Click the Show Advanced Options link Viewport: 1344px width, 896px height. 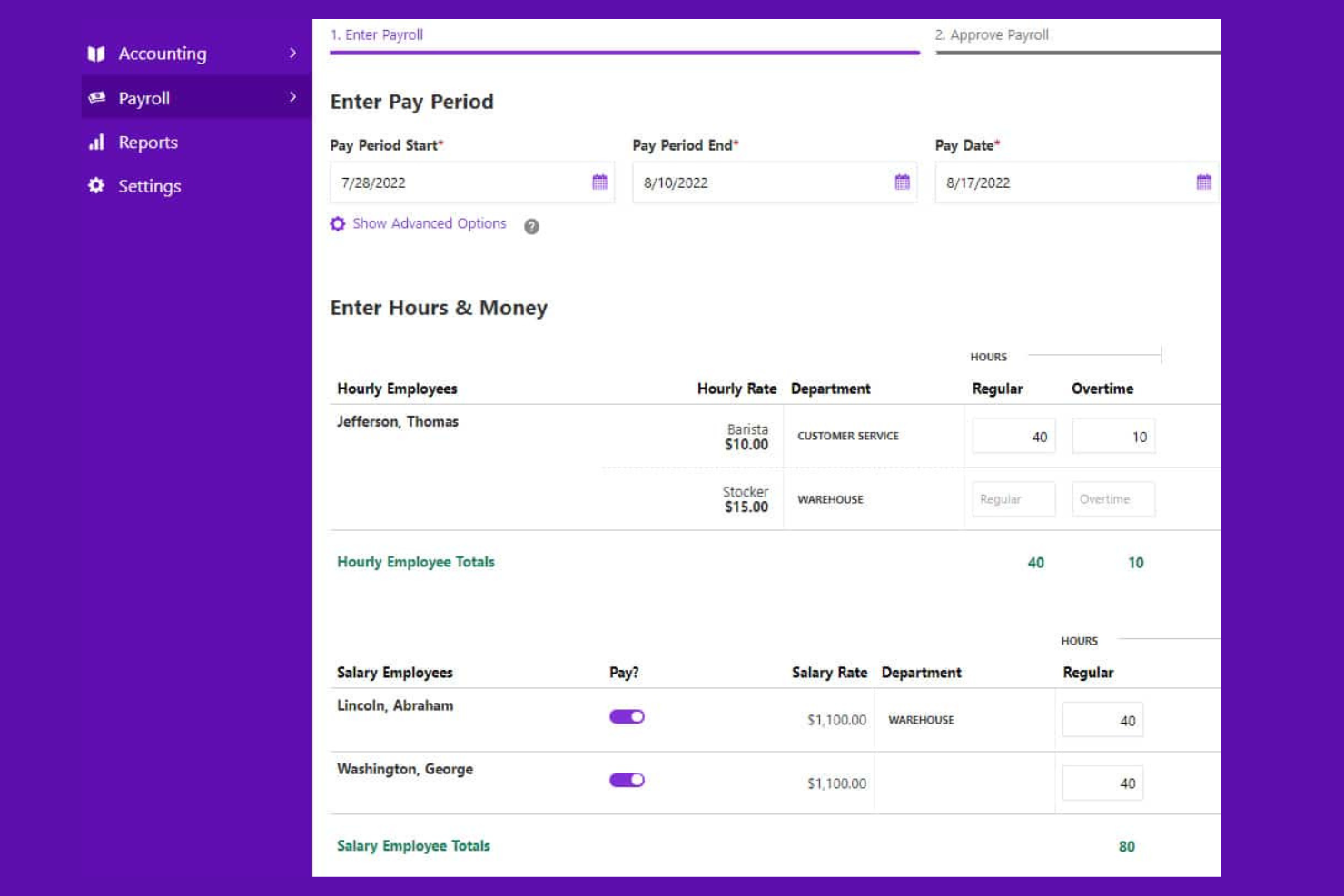[429, 223]
